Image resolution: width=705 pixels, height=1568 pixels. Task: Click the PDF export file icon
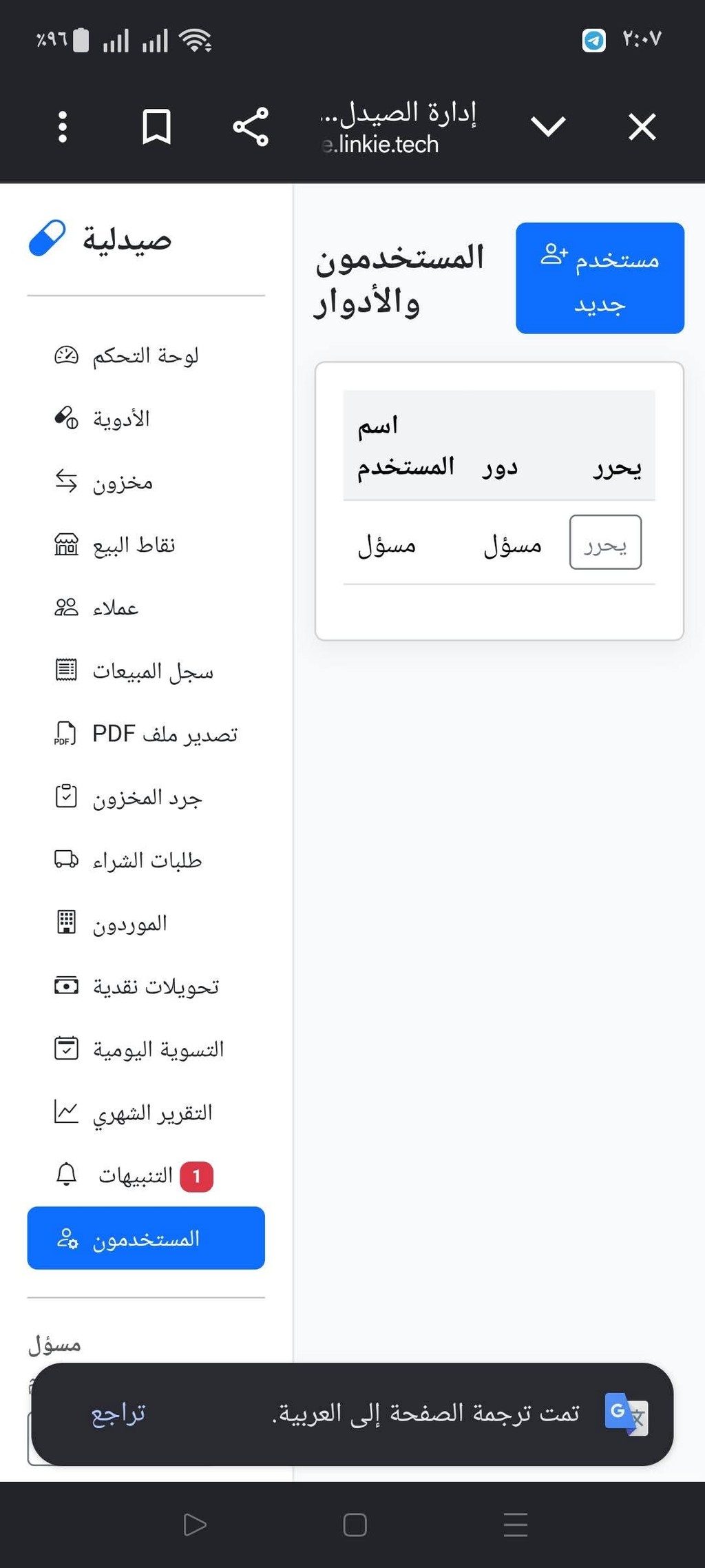(x=66, y=733)
